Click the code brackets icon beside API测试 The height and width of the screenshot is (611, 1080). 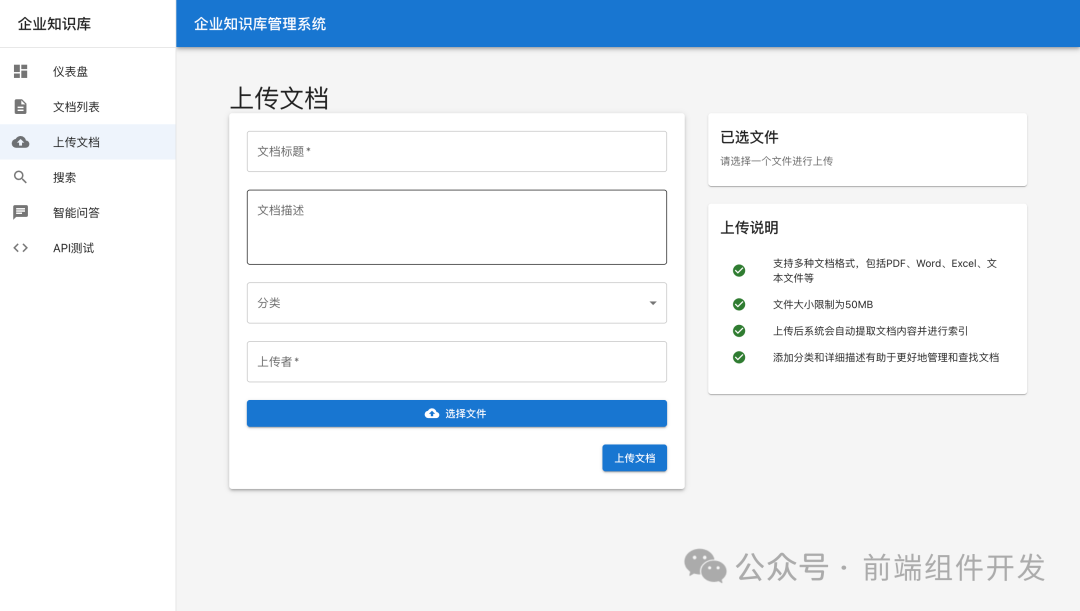point(20,247)
